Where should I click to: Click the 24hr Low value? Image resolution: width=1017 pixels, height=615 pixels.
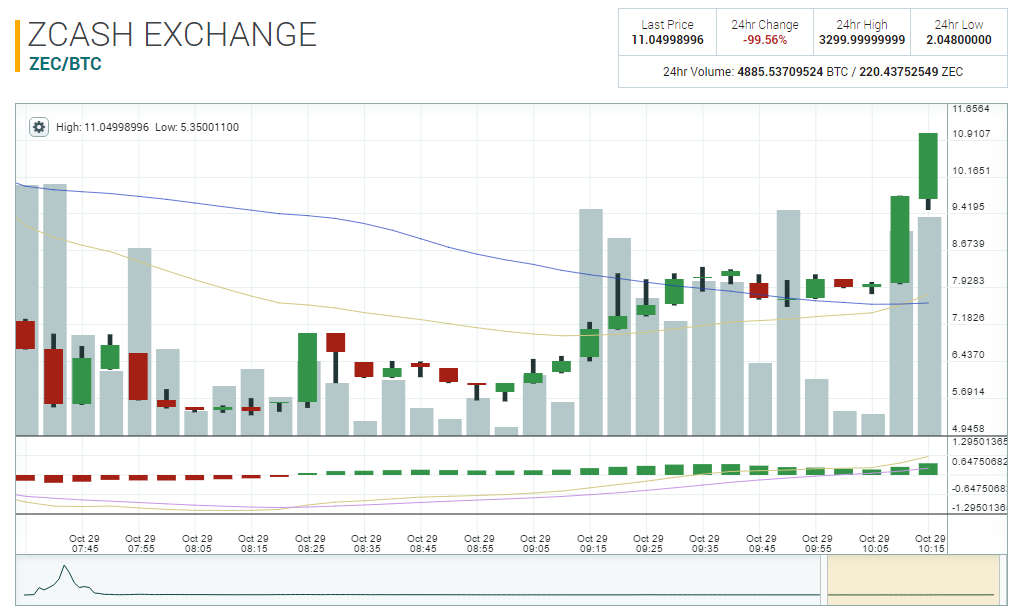coord(958,40)
